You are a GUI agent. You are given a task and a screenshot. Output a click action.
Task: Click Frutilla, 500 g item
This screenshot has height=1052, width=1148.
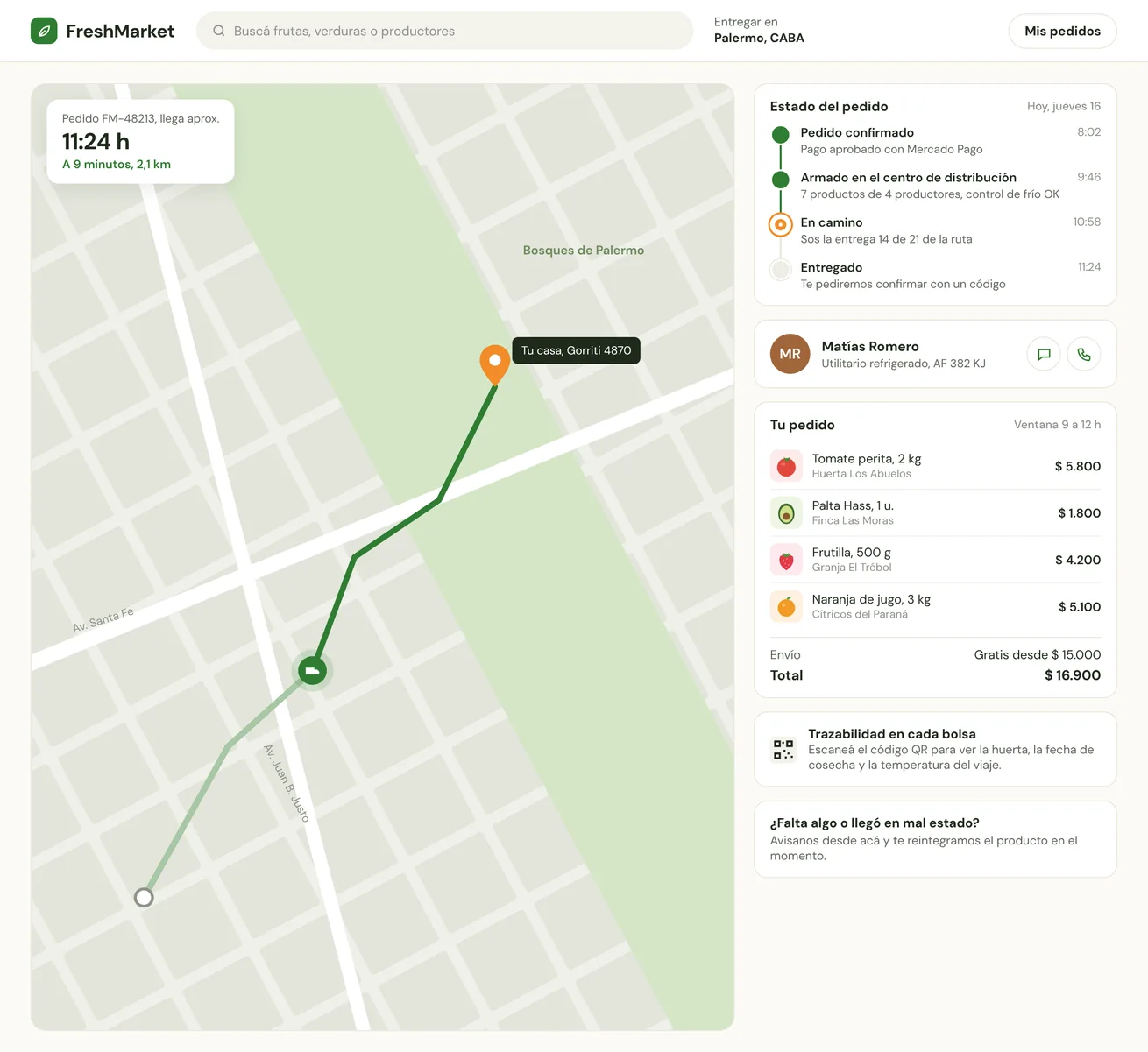(935, 560)
